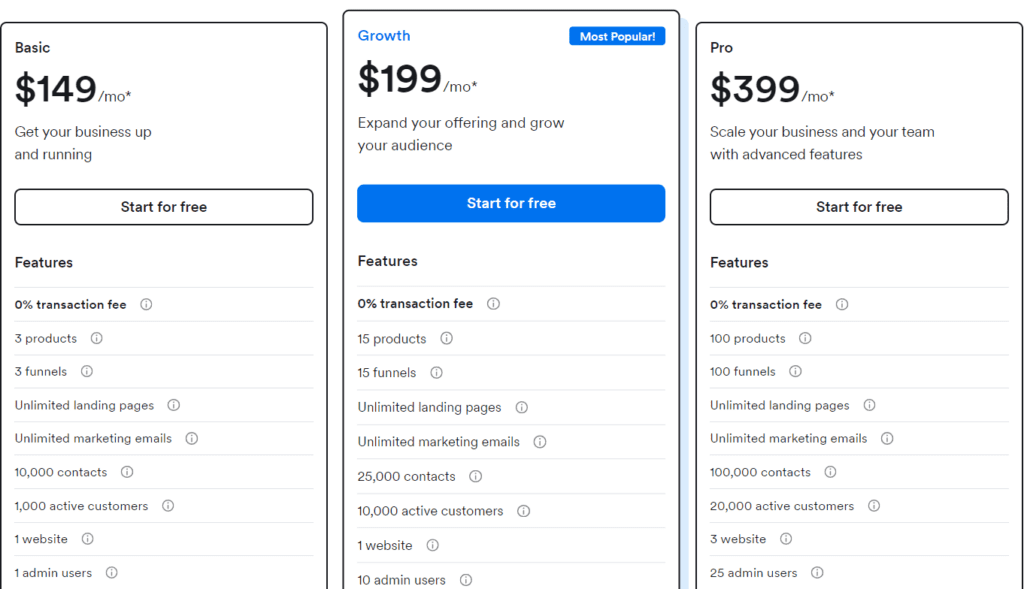Click the info icon for 25 admin users
Viewport: 1024px width, 589px height.
tap(818, 572)
